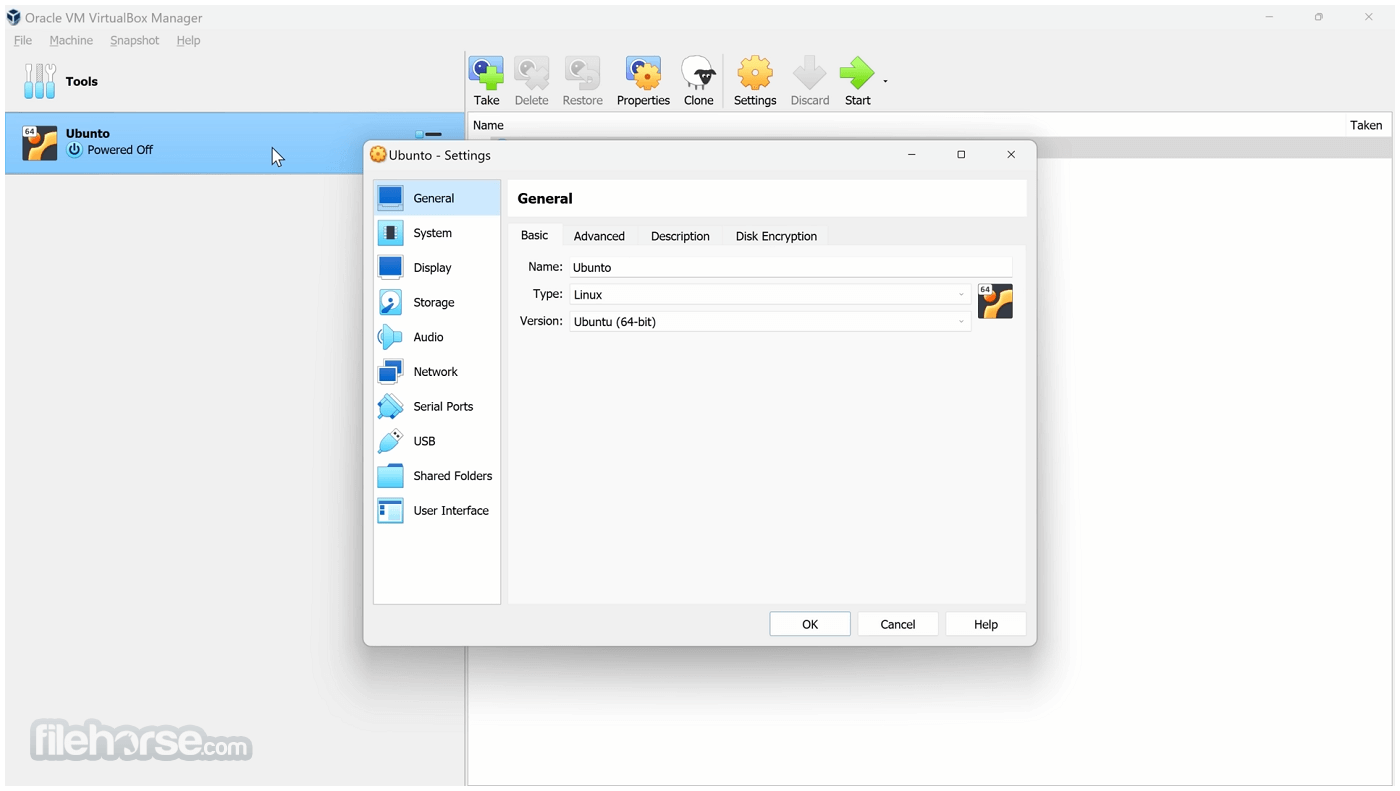The image size is (1400, 791).
Task: Open the Version dropdown showing Ubuntu (64-bit)
Action: tap(770, 322)
